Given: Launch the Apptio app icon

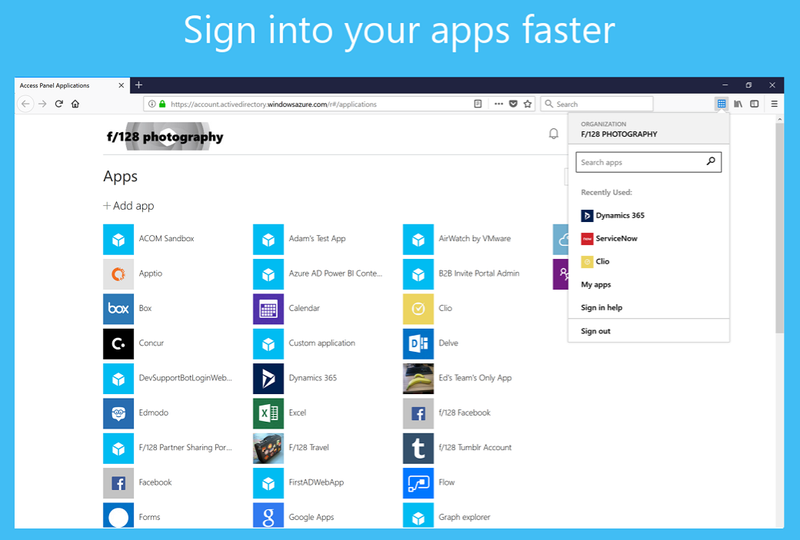Looking at the screenshot, I should pyautogui.click(x=118, y=274).
